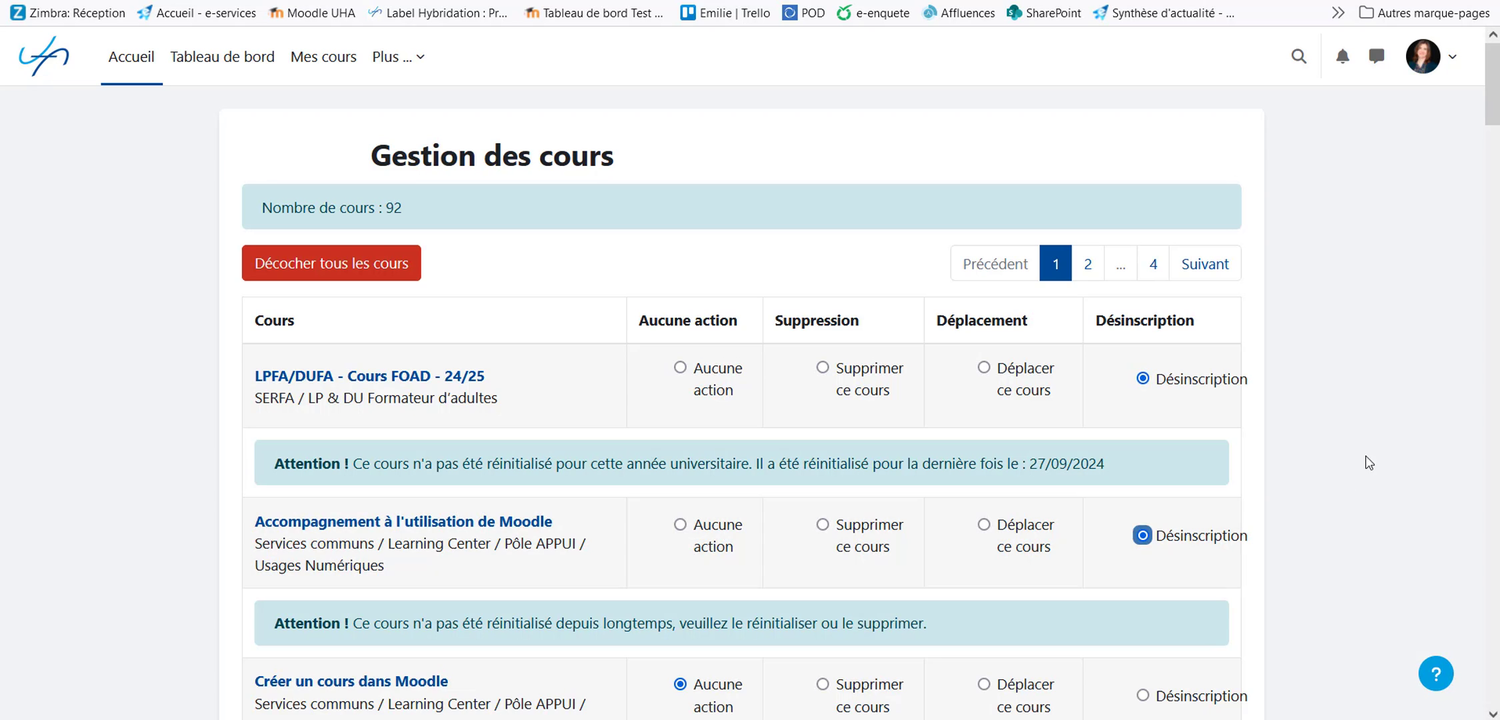Choose Supprimer ce cours for Accompagnement à l'utilisation de Moodle
The height and width of the screenshot is (720, 1500).
click(821, 524)
